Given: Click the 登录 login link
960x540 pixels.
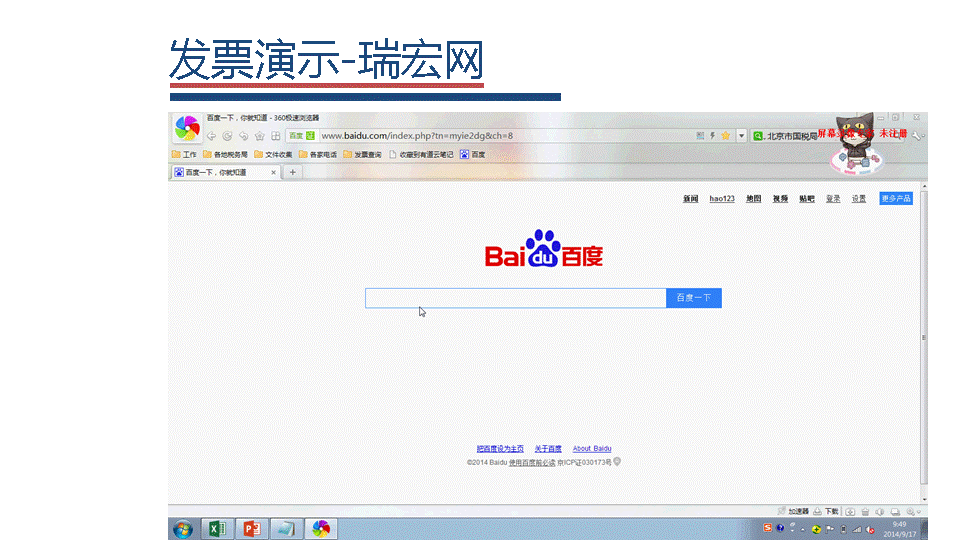Looking at the screenshot, I should coord(833,199).
